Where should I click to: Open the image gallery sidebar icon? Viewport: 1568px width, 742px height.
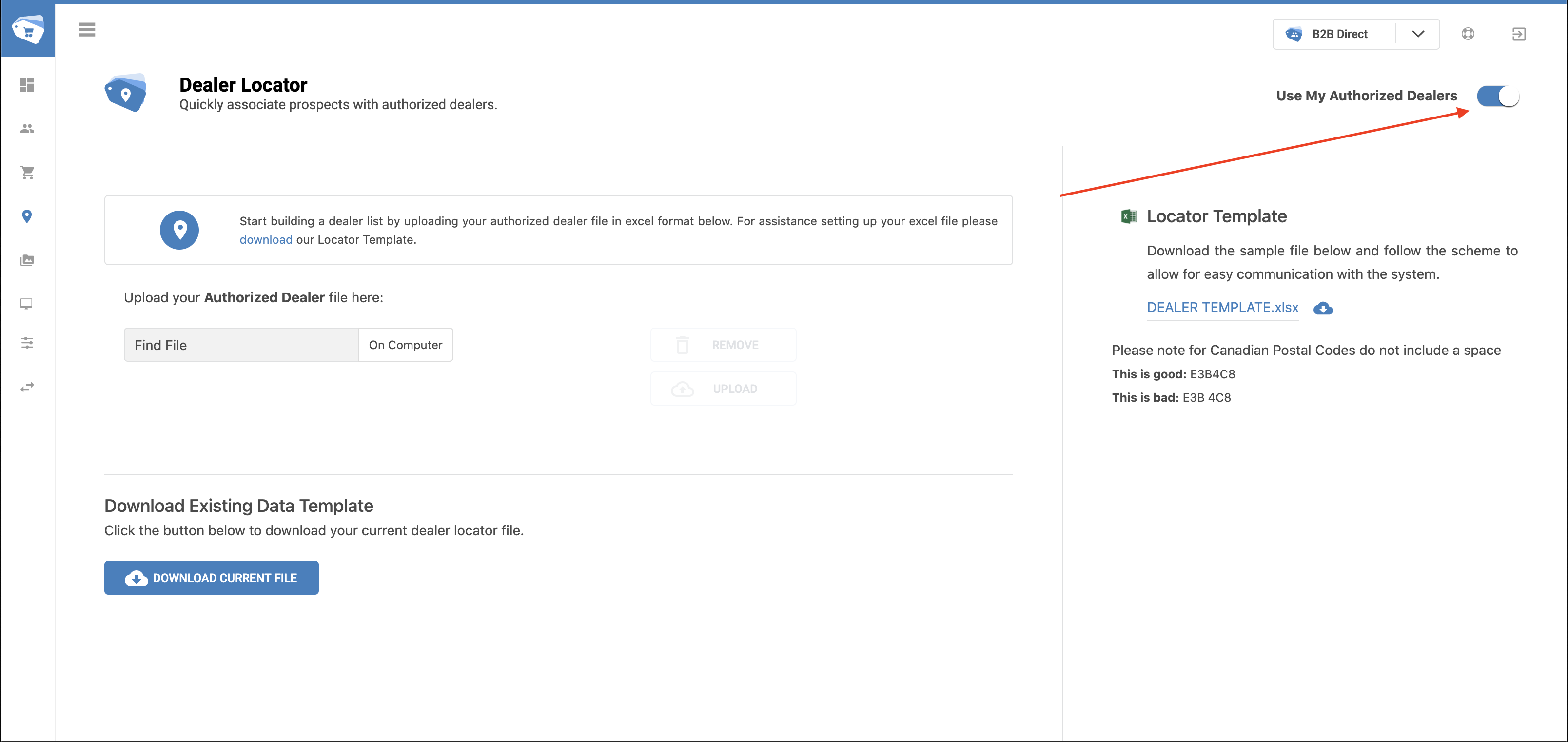(x=27, y=260)
